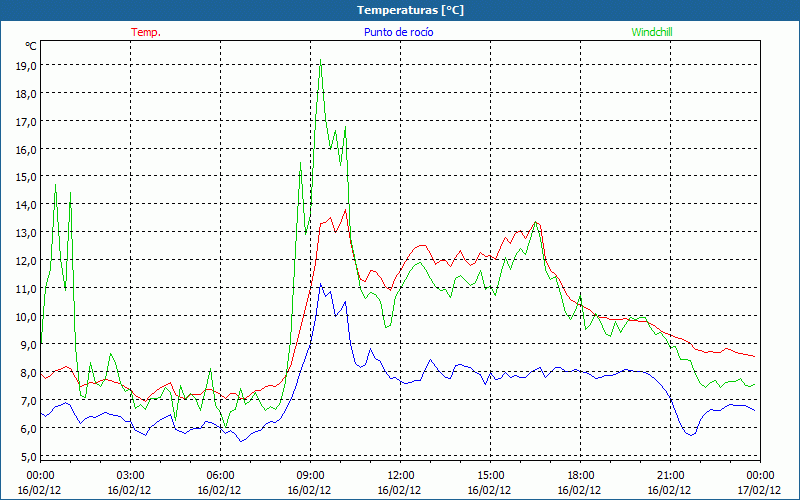Click the 18:00 time axis label
Screen dimensions: 800x500
click(581, 476)
